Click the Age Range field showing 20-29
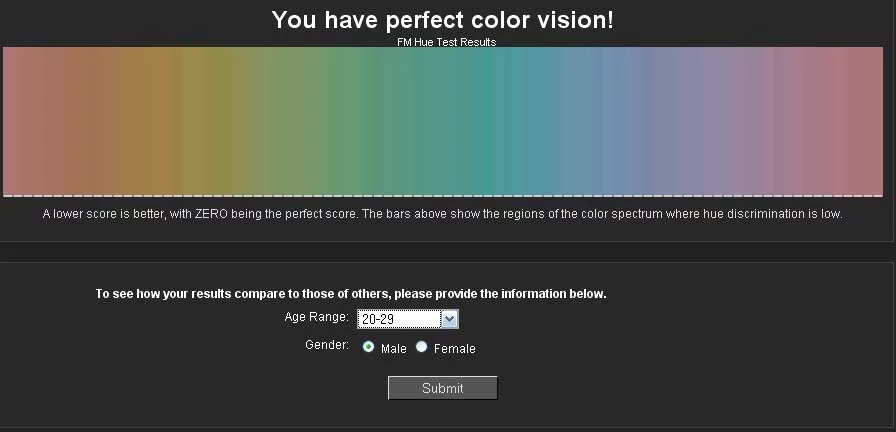The image size is (896, 432). 399,319
